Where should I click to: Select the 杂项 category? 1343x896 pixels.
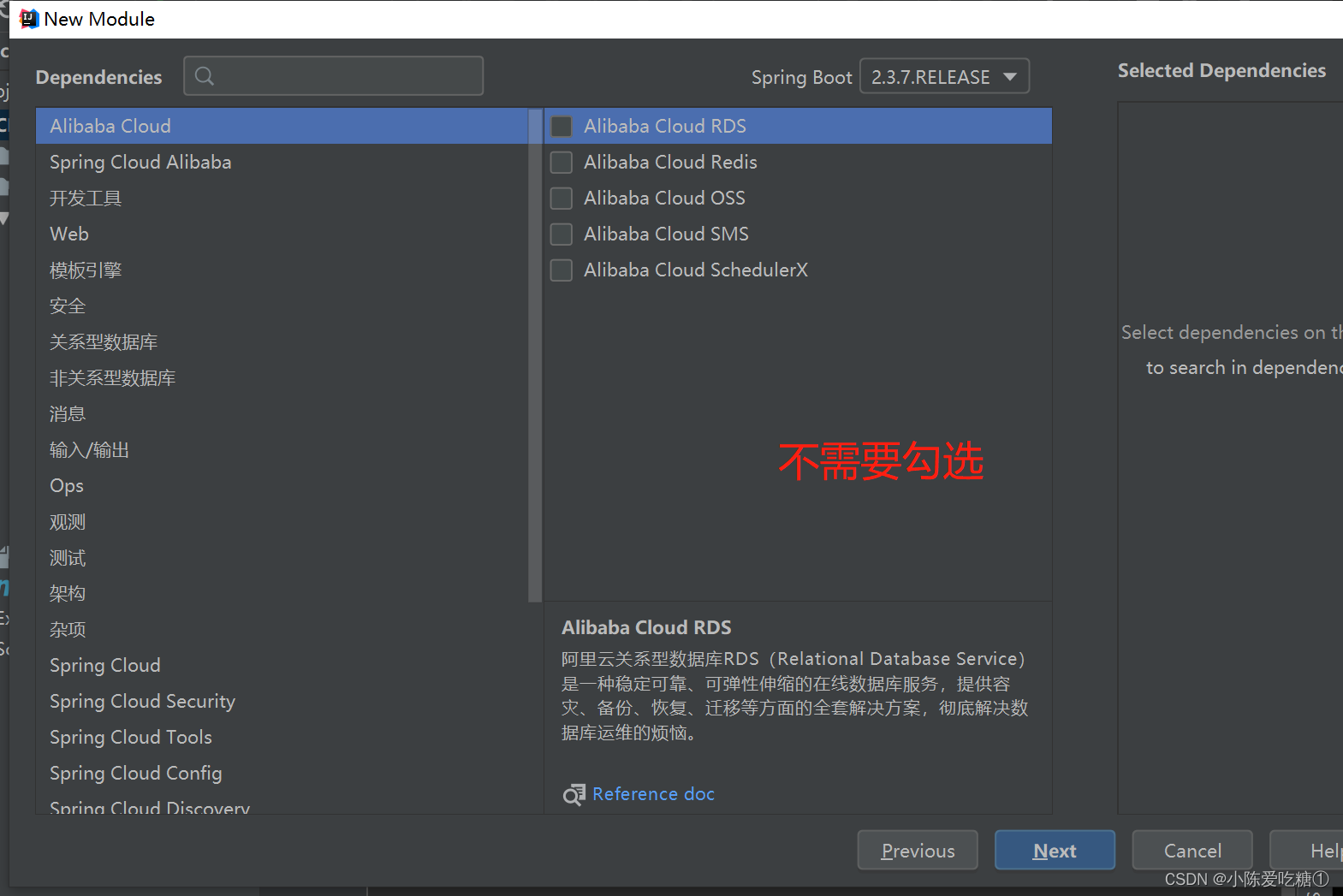[x=282, y=629]
